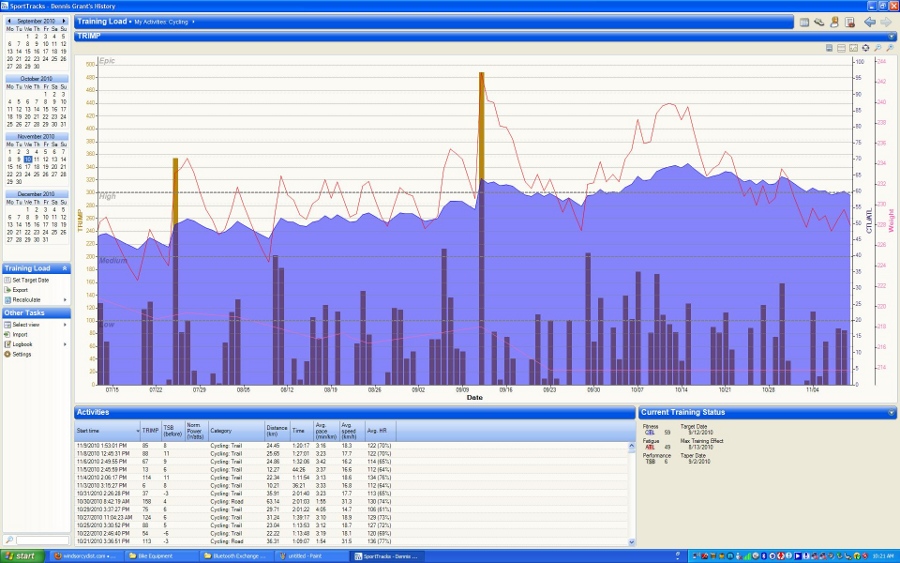Click Set Target Date link
Screen dimensions: 900x563
[x=31, y=280]
